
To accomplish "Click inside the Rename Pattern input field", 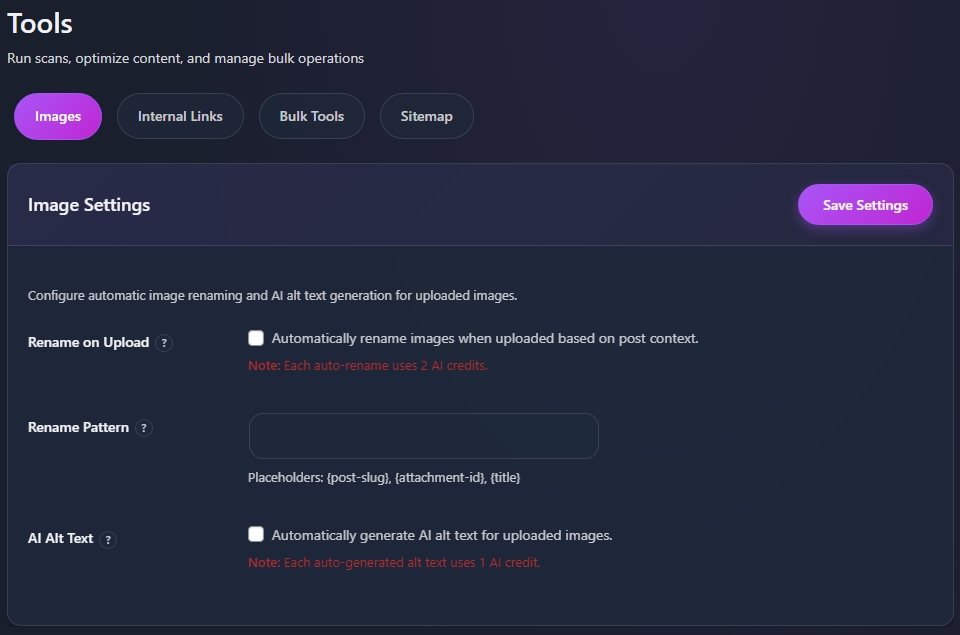I will 423,436.
